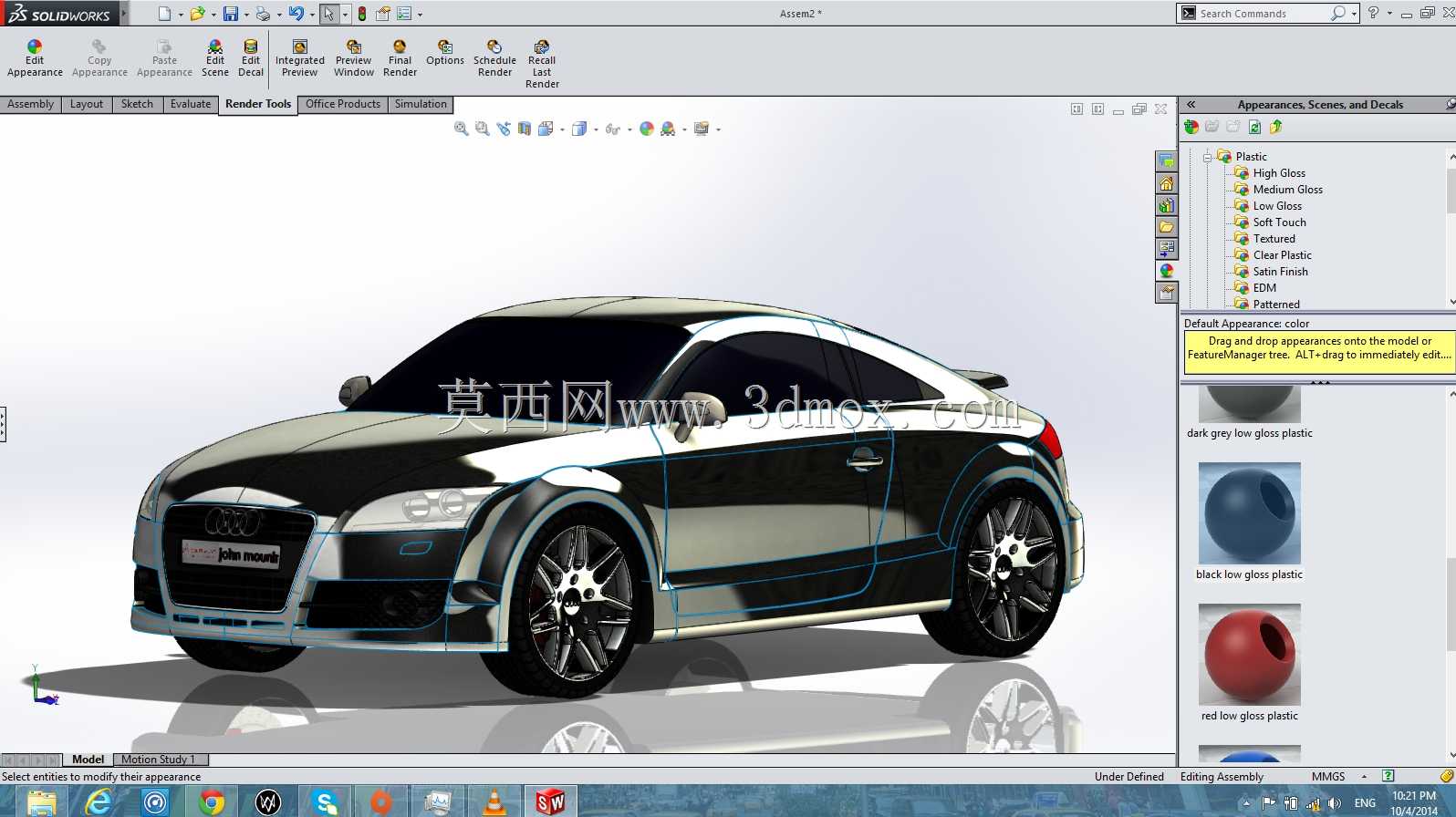Open the File Properties icon
Image resolution: width=1456 pixels, height=817 pixels.
pyautogui.click(x=383, y=14)
